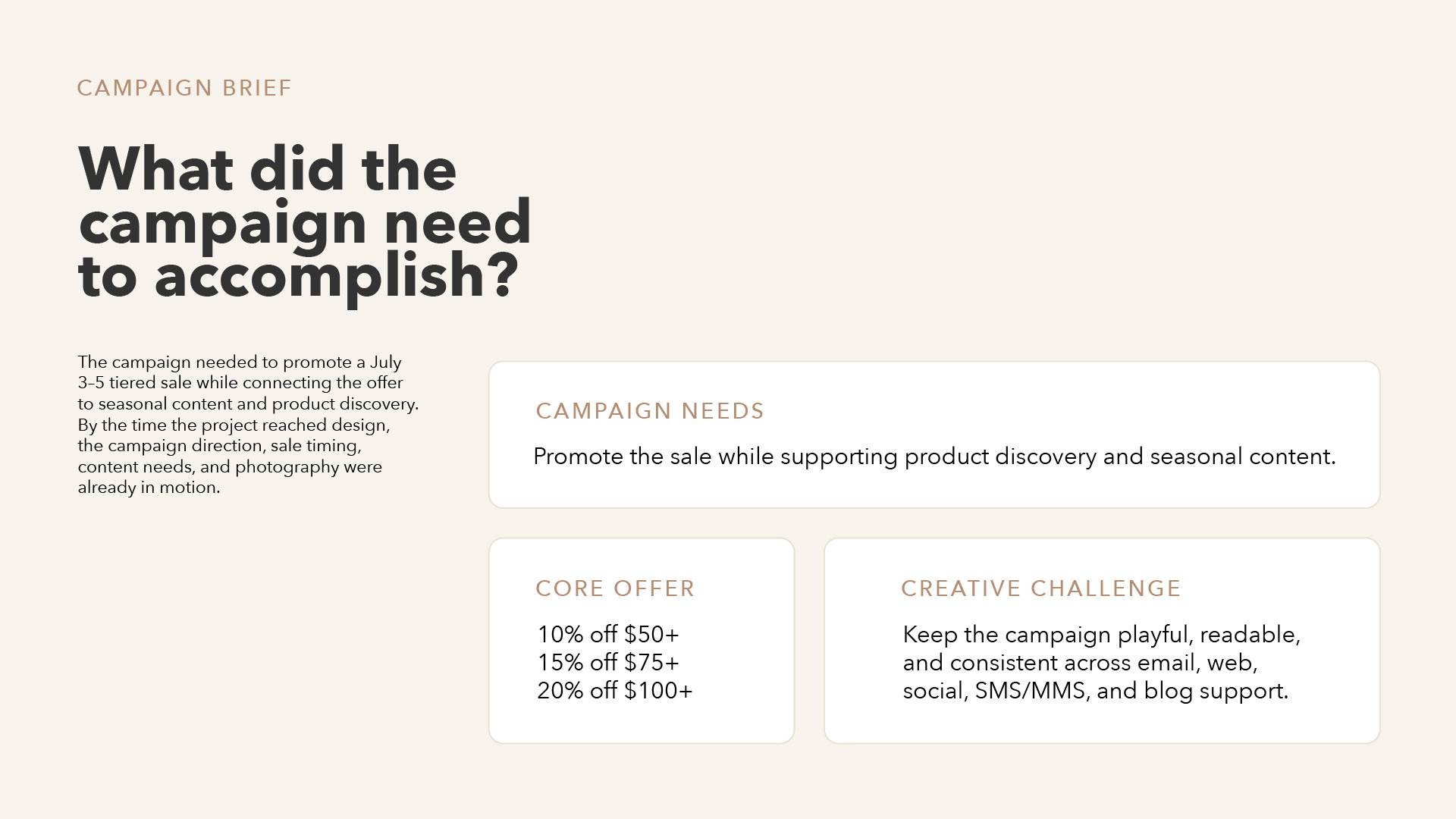Viewport: 1456px width, 819px height.
Task: Click 'content needs, and photography were' paragraph line
Action: point(230,467)
